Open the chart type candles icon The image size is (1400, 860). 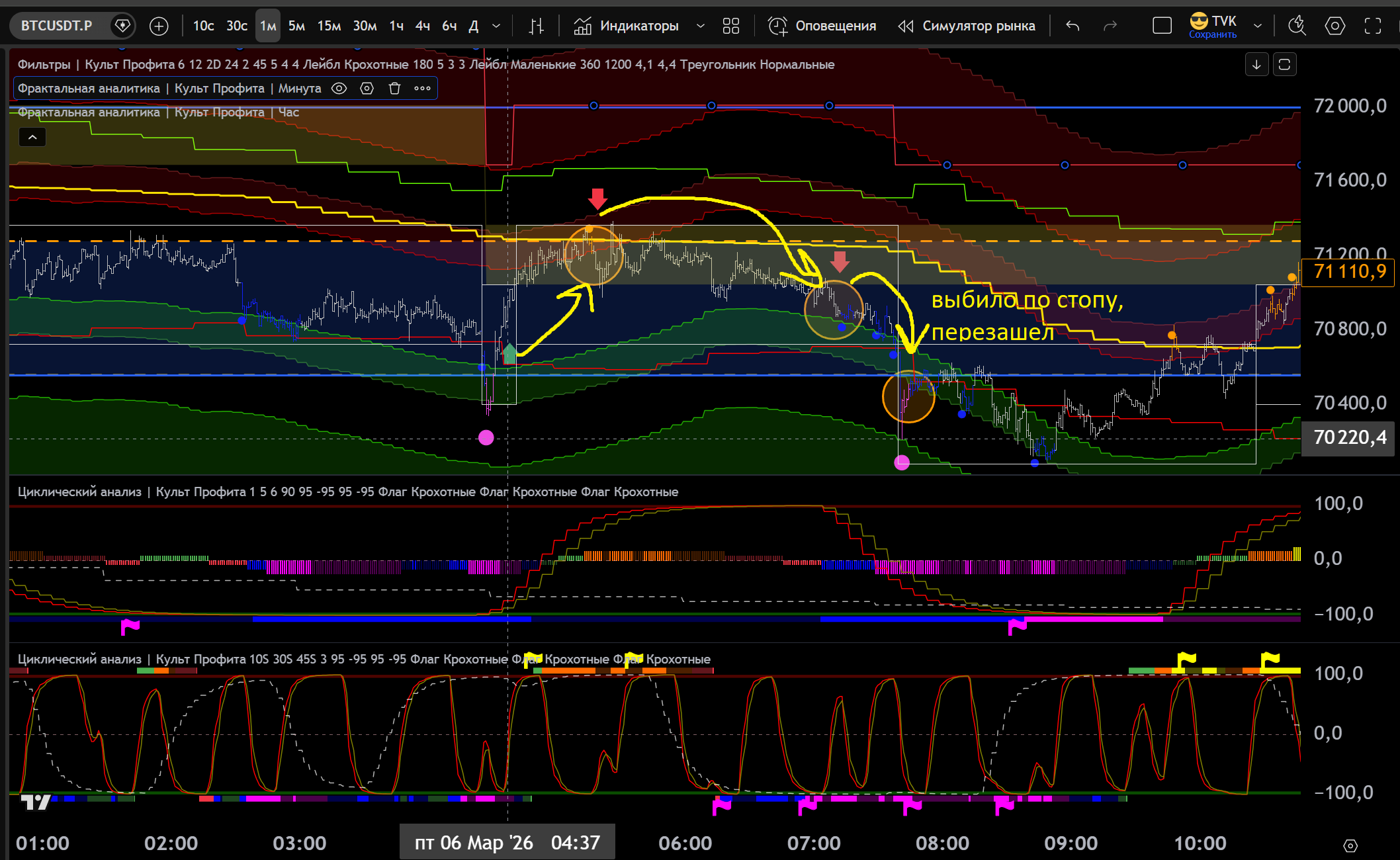point(536,26)
